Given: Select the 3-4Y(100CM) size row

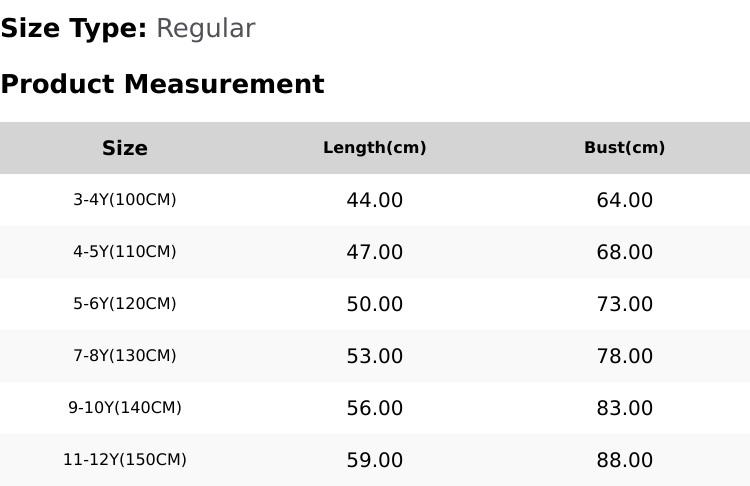Looking at the screenshot, I should 375,200.
